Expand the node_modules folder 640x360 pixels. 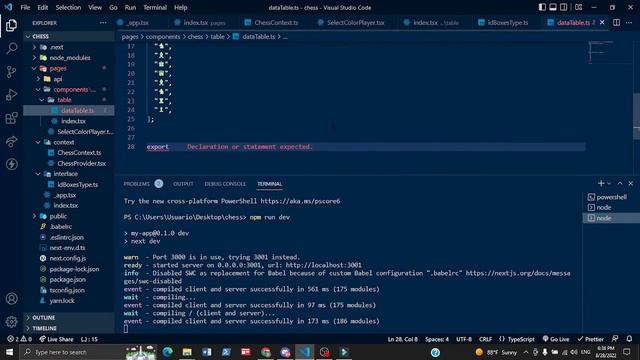(69, 58)
